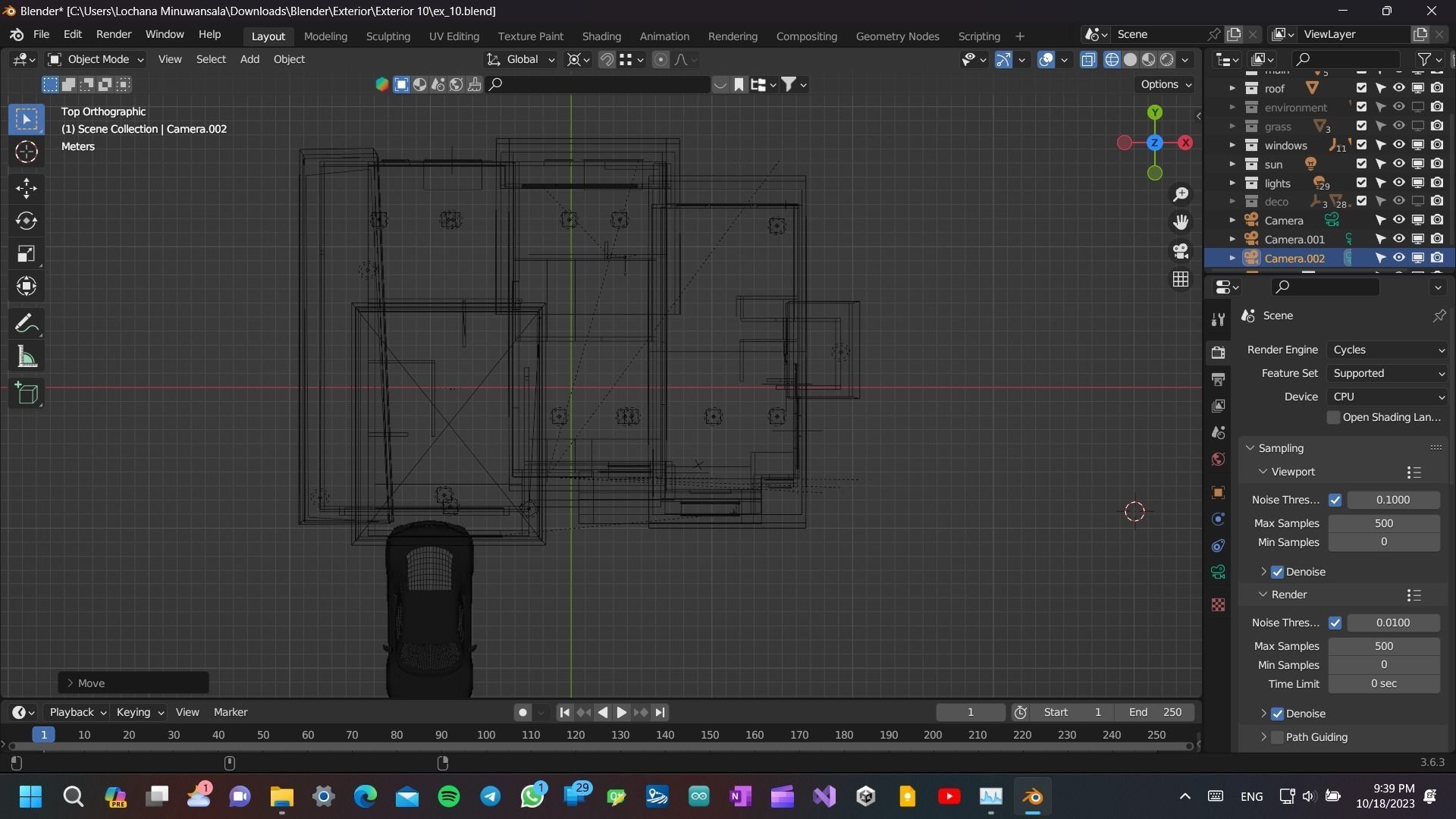Click the Render Max Samples field
The image size is (1456, 819).
pos(1383,646)
